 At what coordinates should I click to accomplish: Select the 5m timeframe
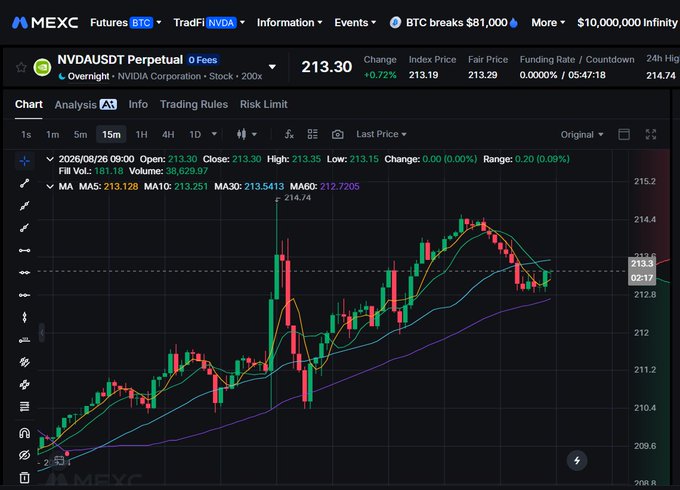[x=80, y=134]
